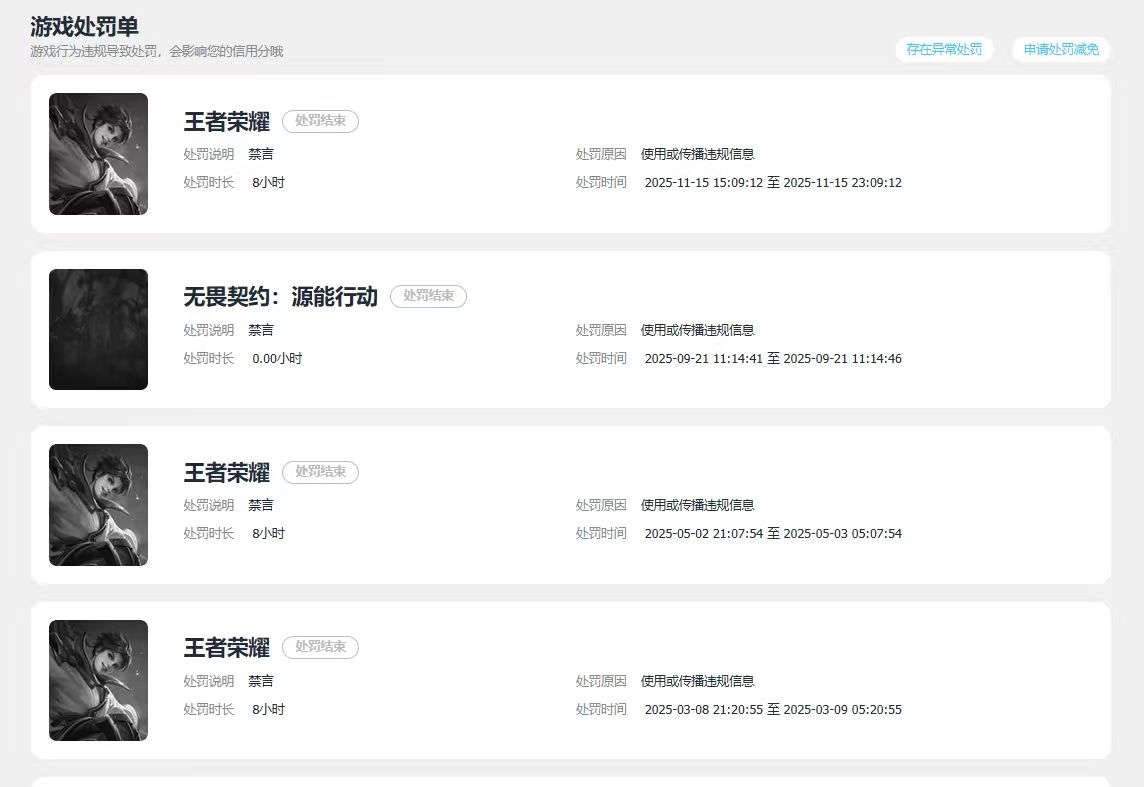
Task: Select 禁言 value in the 2025-05-02 record
Action: (x=261, y=505)
